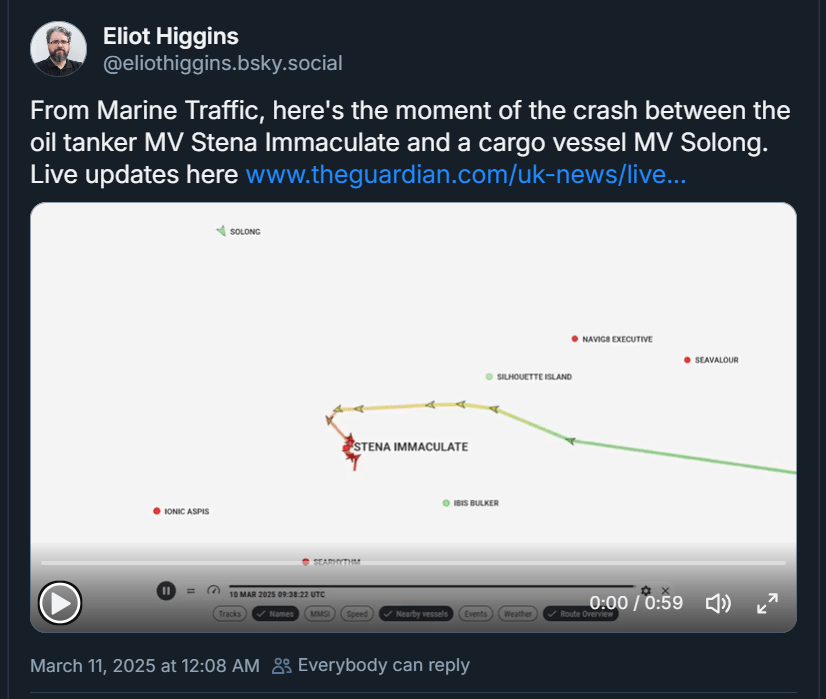Close the Marine Traffic playback bar
Screen dimensions: 826x699
click(x=666, y=591)
